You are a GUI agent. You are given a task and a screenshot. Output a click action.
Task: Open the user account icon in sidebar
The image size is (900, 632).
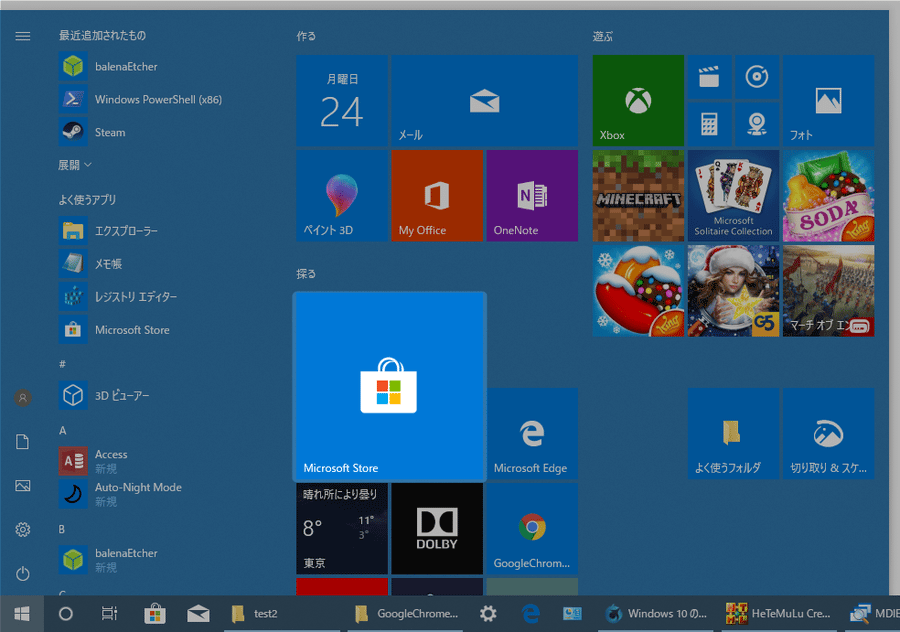[22, 397]
